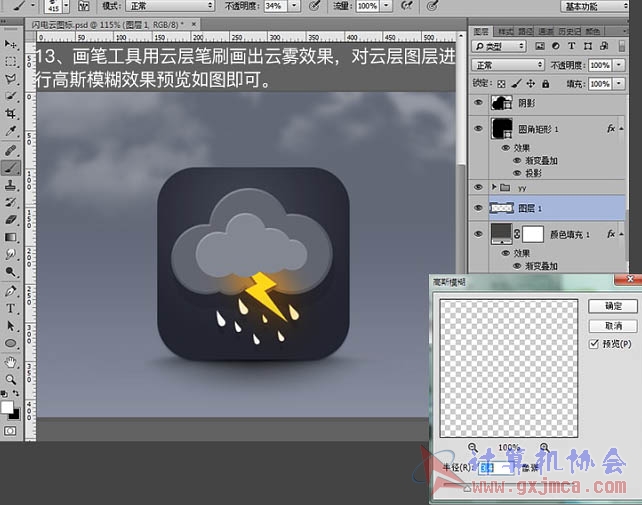Zoom out Gaussian blur preview
This screenshot has width=642, height=505.
pos(473,447)
